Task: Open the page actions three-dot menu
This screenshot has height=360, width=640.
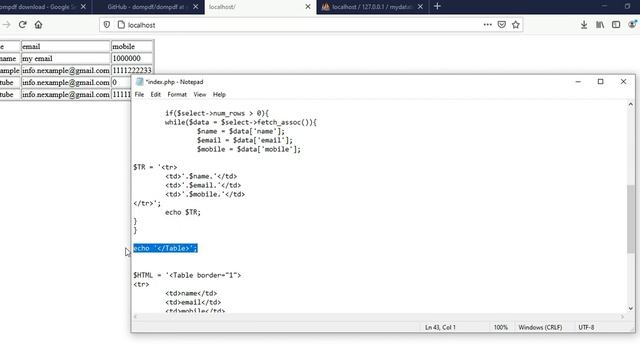Action: (x=487, y=24)
